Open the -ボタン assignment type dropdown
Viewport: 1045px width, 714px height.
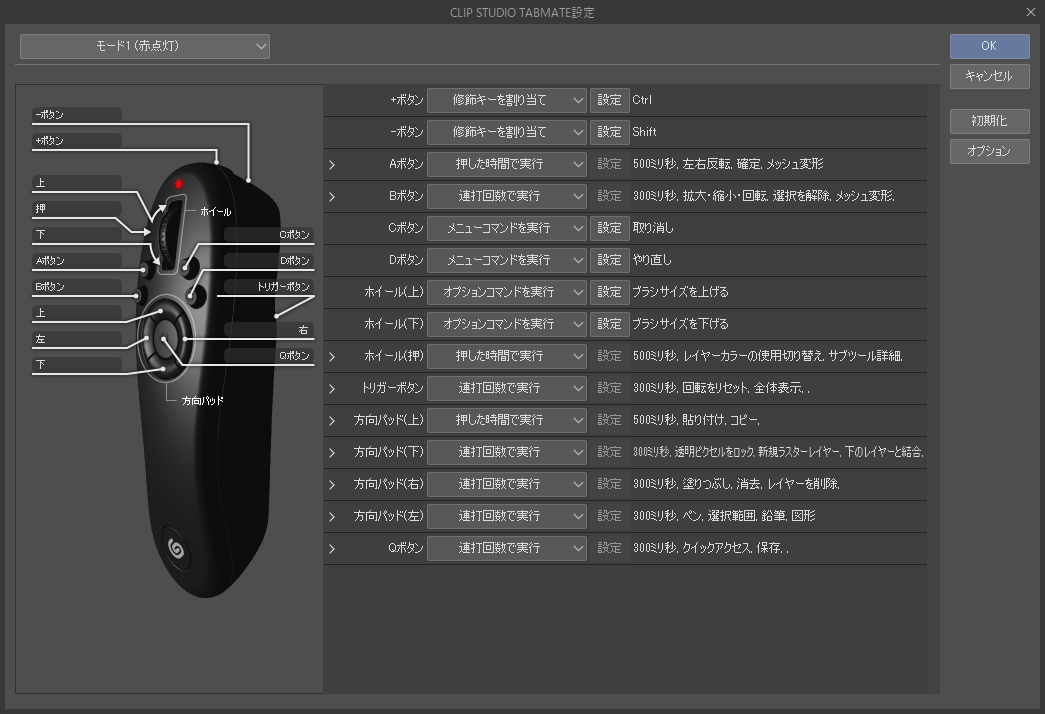507,132
